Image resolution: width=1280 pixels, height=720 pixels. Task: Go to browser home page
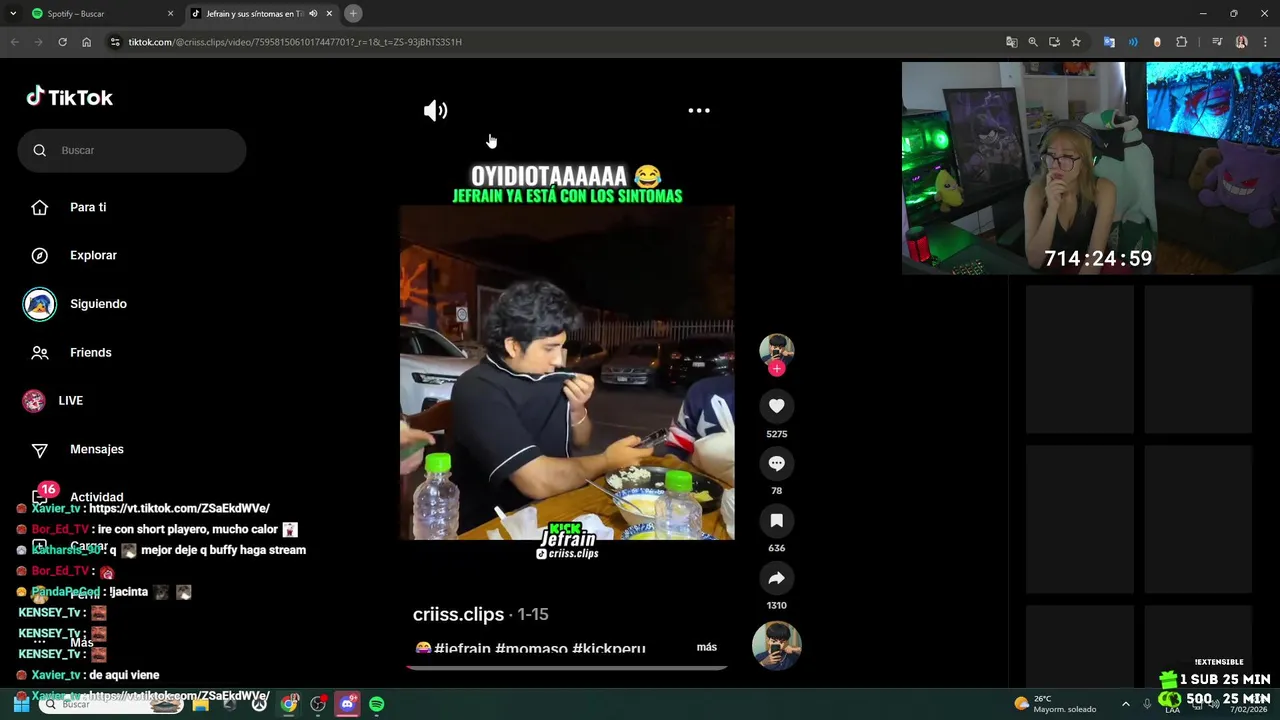coord(86,42)
